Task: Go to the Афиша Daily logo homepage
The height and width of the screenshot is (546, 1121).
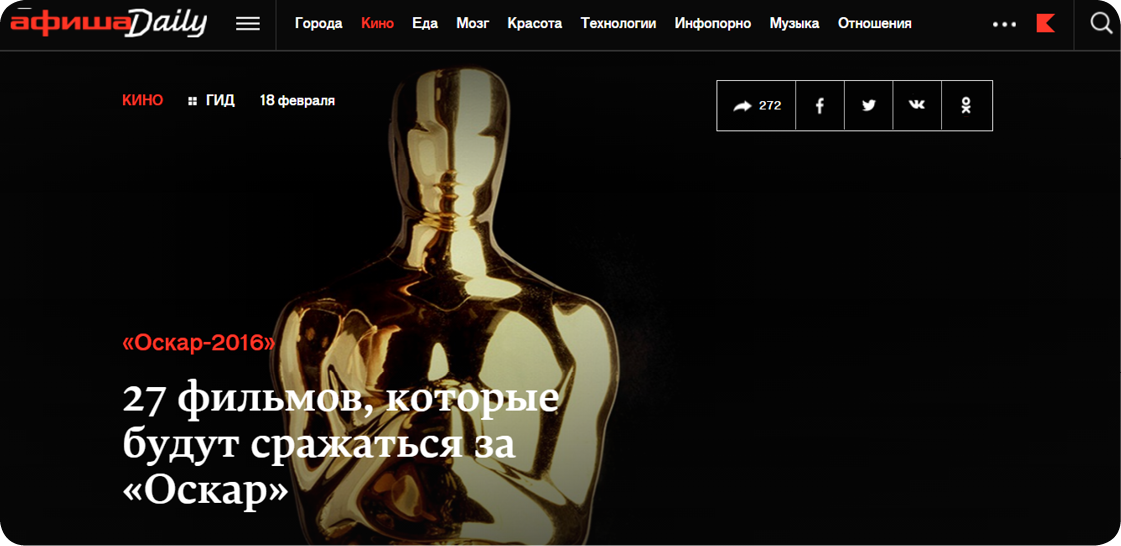Action: point(108,23)
